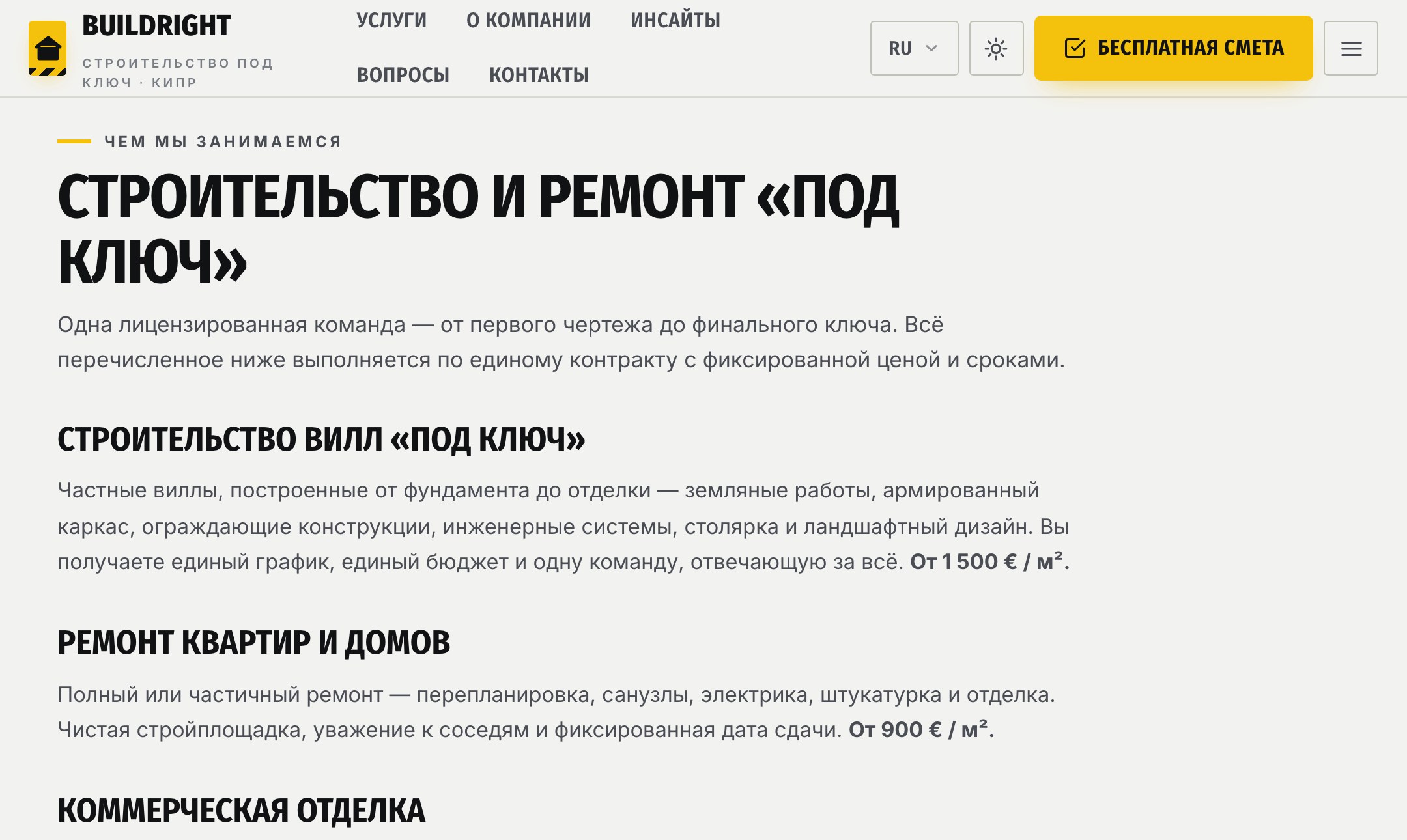Toggle the light/dark theme sun icon
The height and width of the screenshot is (840, 1407).
[x=996, y=48]
